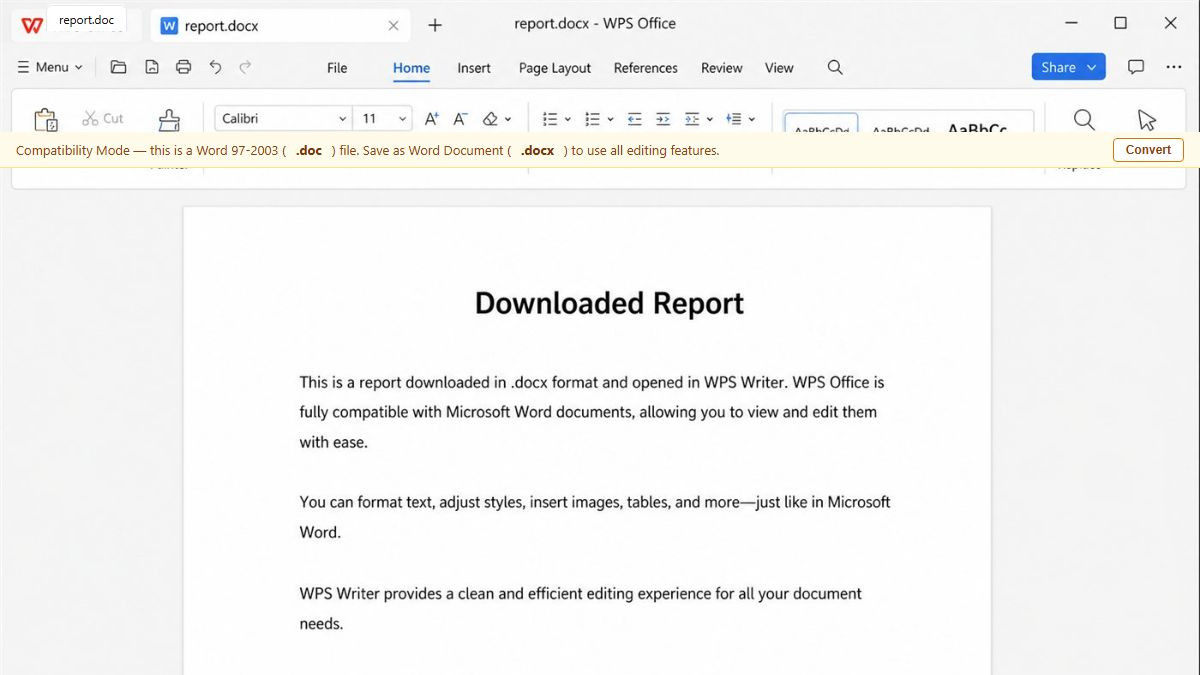Click the paragraph starting 'WPS Writer provides'
The height and width of the screenshot is (675, 1200).
click(x=580, y=608)
